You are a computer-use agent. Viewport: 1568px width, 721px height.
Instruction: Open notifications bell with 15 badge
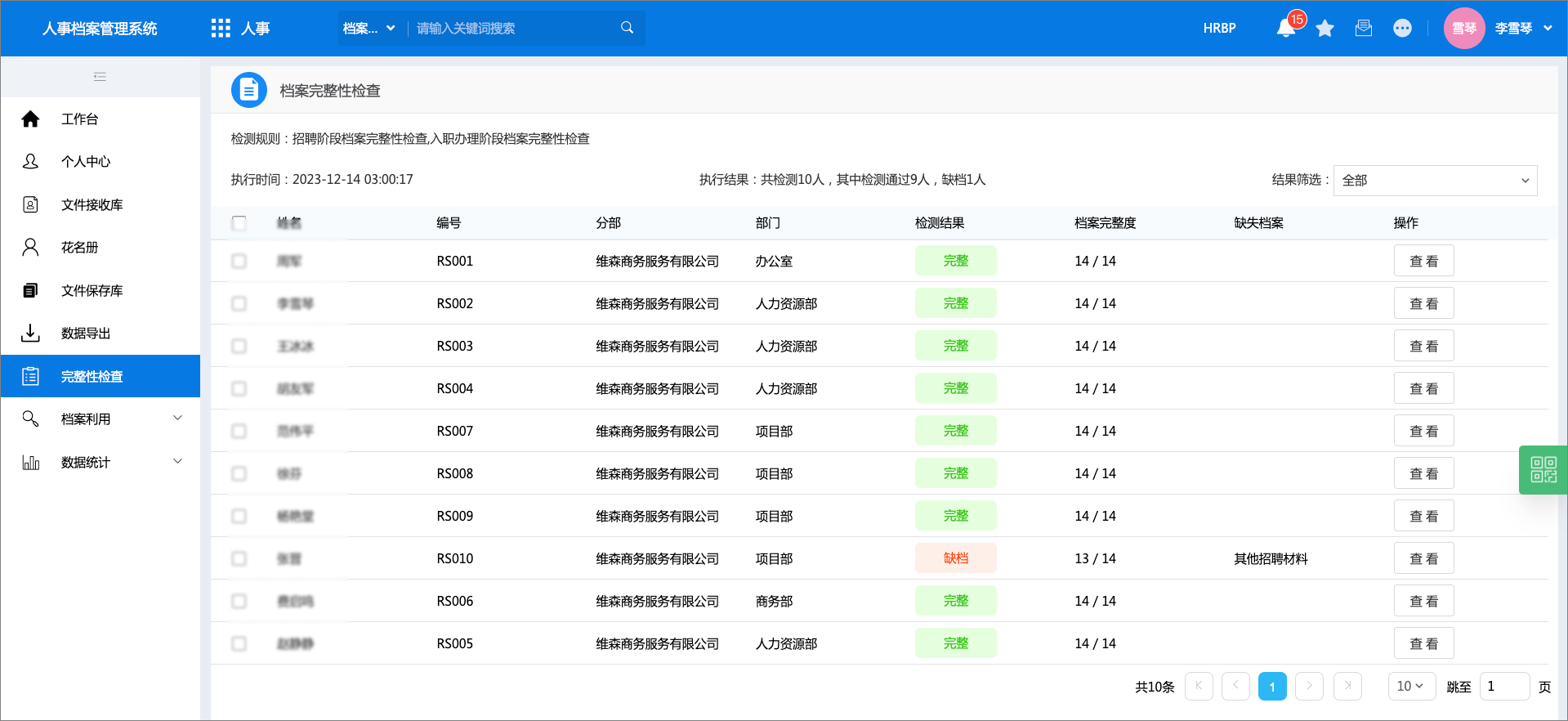(1286, 29)
